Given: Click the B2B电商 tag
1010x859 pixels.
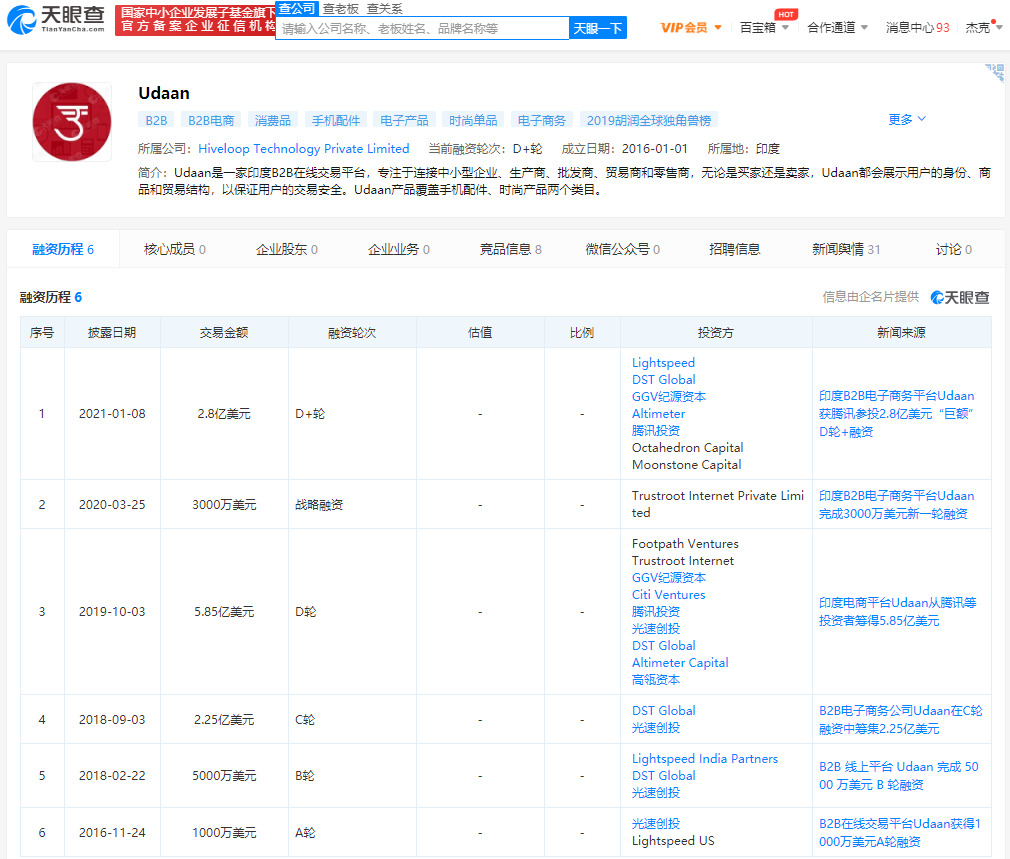Looking at the screenshot, I should point(211,120).
